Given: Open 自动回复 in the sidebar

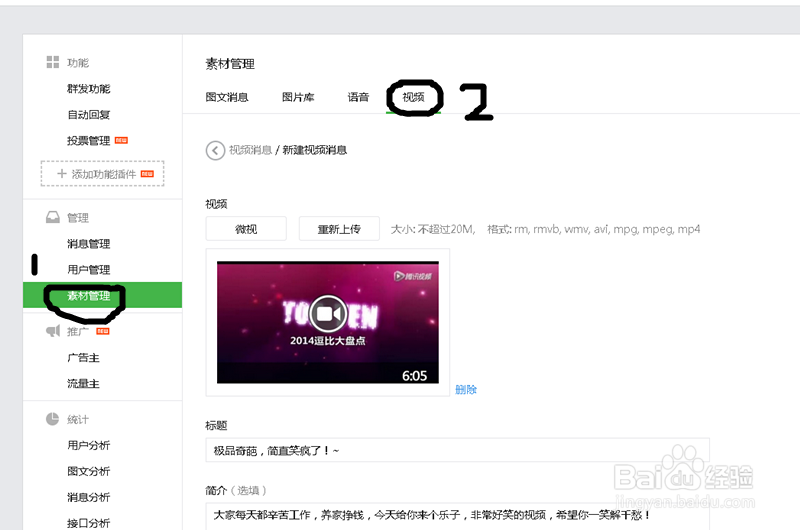Looking at the screenshot, I should (89, 115).
